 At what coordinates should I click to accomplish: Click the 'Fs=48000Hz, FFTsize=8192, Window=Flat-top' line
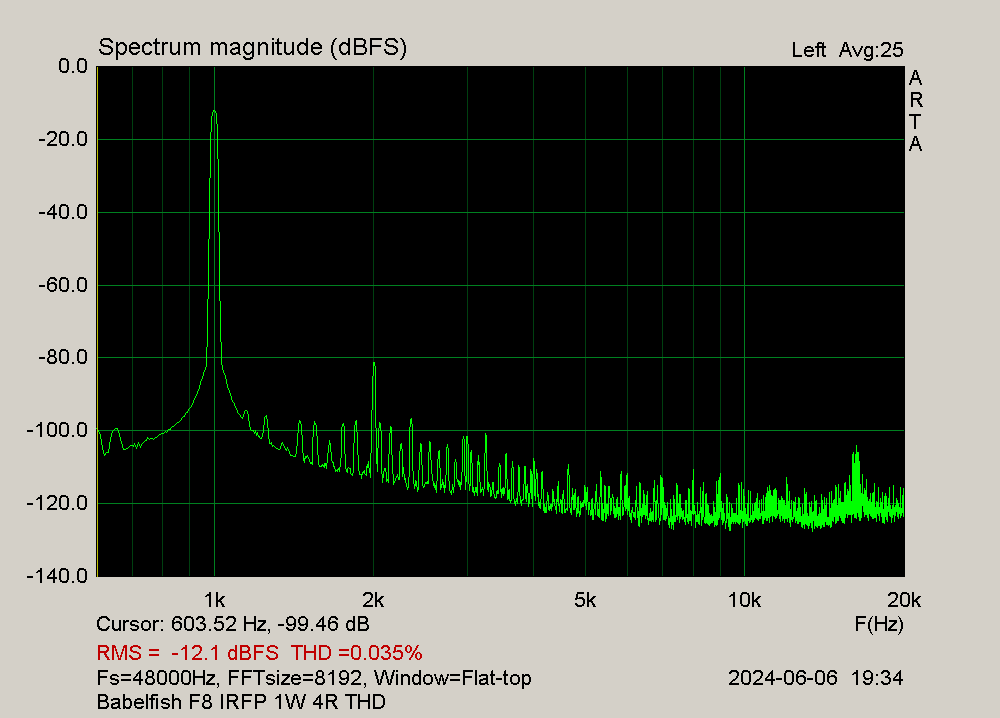coord(314,678)
